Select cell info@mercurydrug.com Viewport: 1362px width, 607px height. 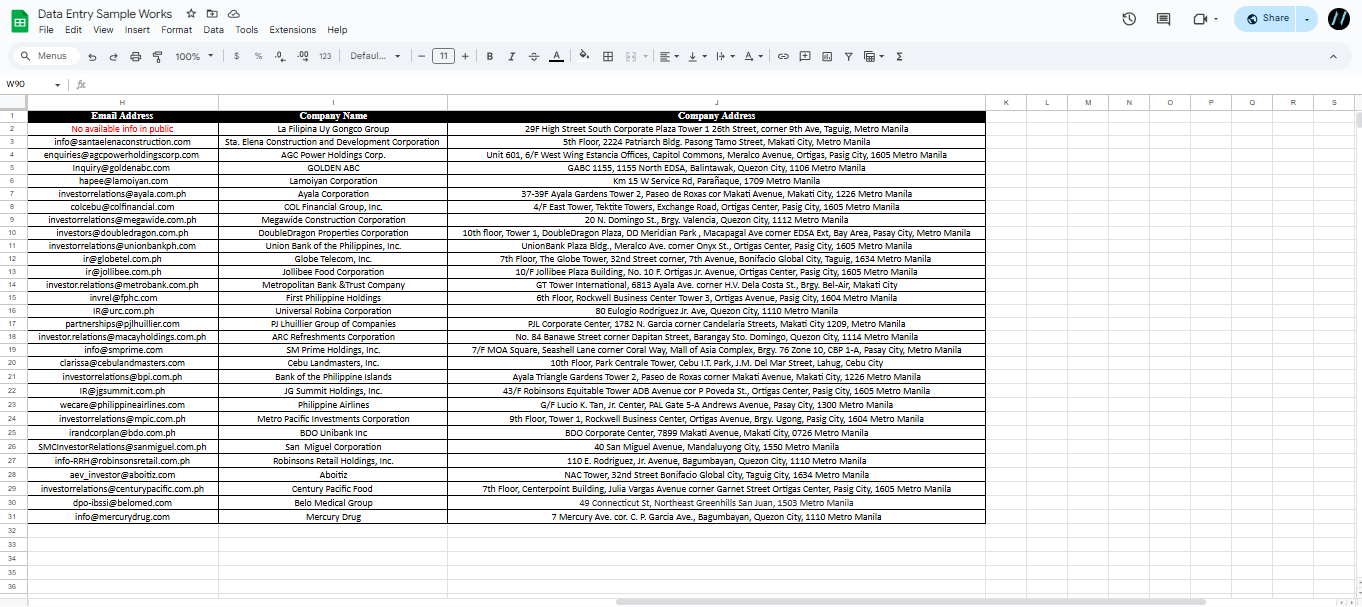pos(122,517)
